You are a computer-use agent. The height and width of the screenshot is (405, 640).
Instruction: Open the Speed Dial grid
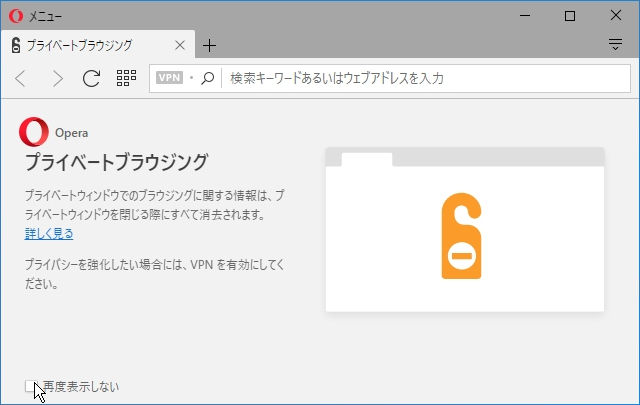point(126,78)
